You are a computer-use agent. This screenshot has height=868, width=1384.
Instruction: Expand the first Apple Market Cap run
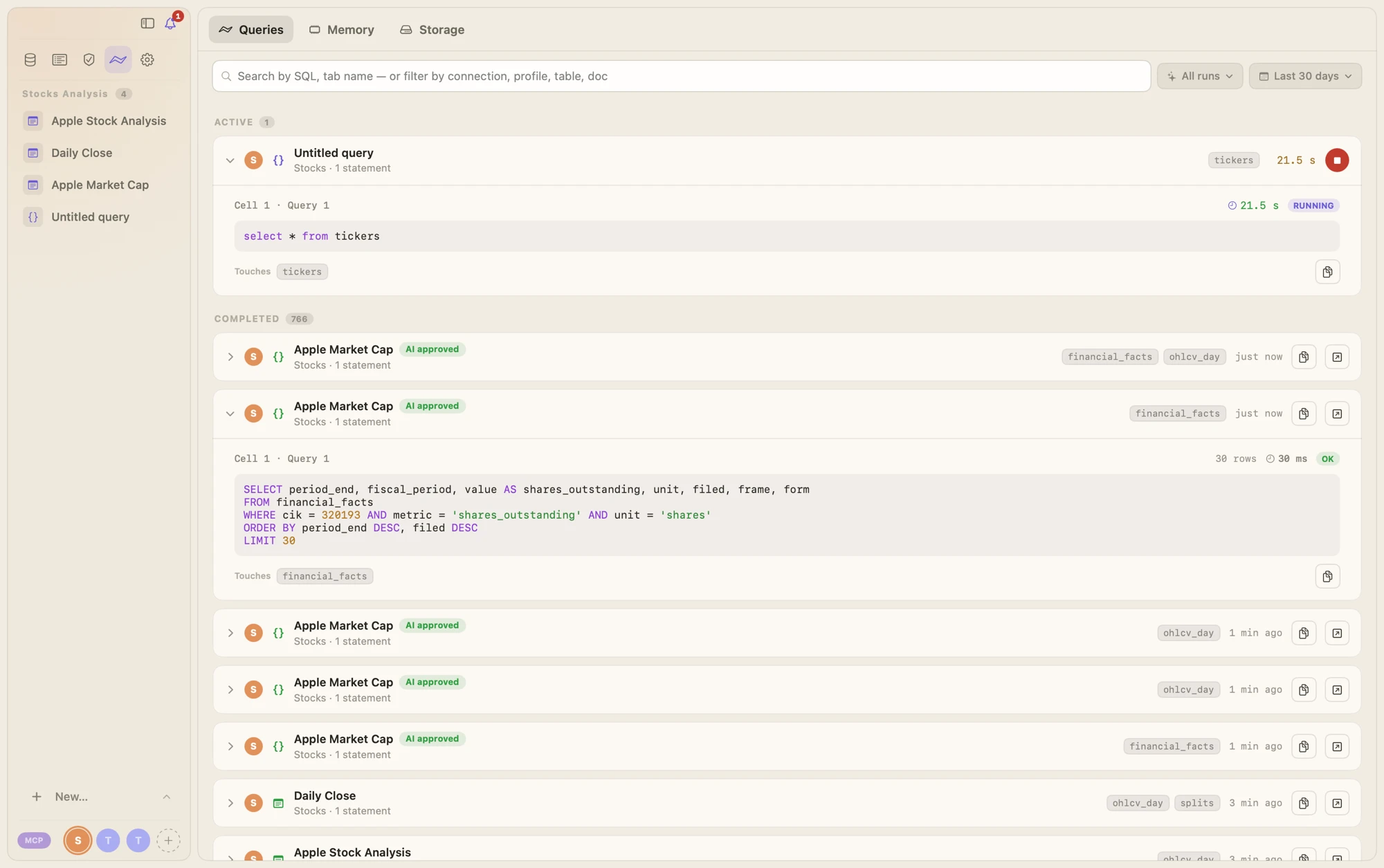click(x=230, y=357)
